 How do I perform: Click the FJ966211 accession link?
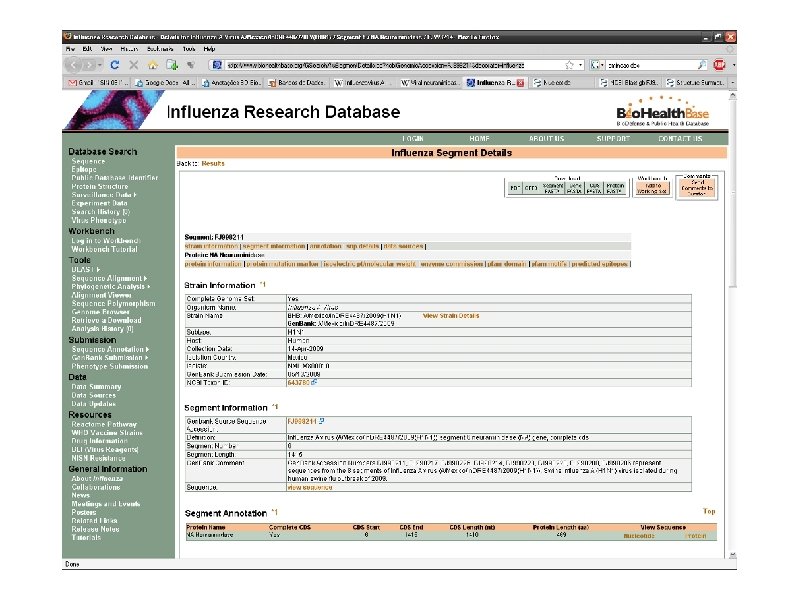pos(302,421)
